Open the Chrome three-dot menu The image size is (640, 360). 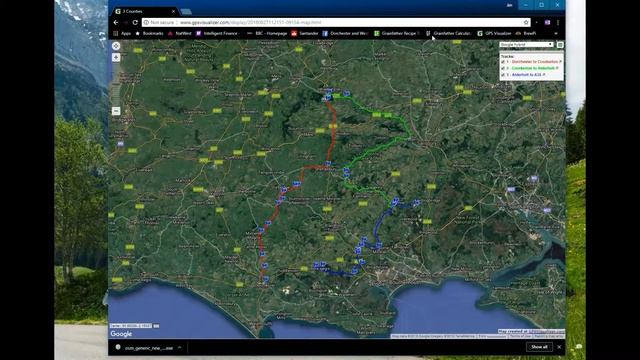click(x=558, y=22)
